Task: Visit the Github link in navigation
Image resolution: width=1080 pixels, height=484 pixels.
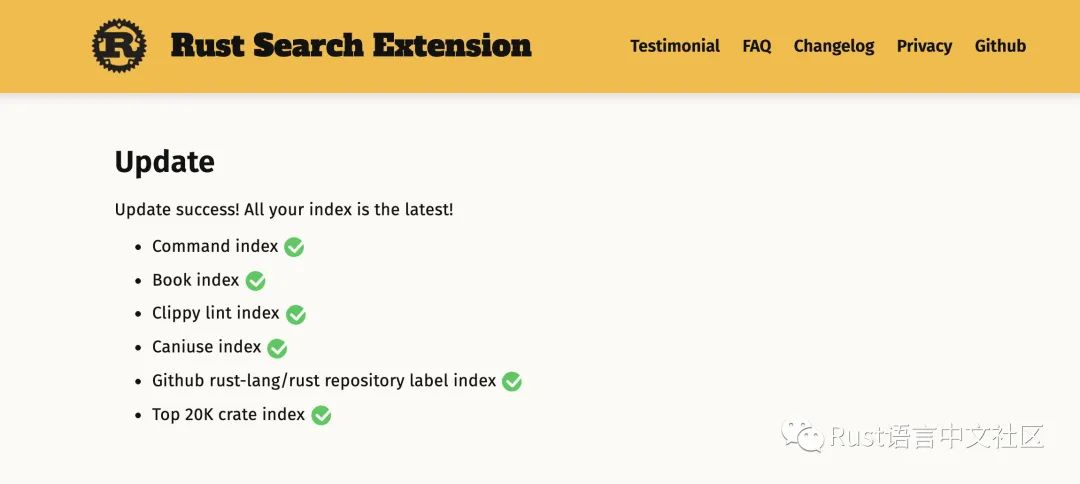Action: 1000,46
